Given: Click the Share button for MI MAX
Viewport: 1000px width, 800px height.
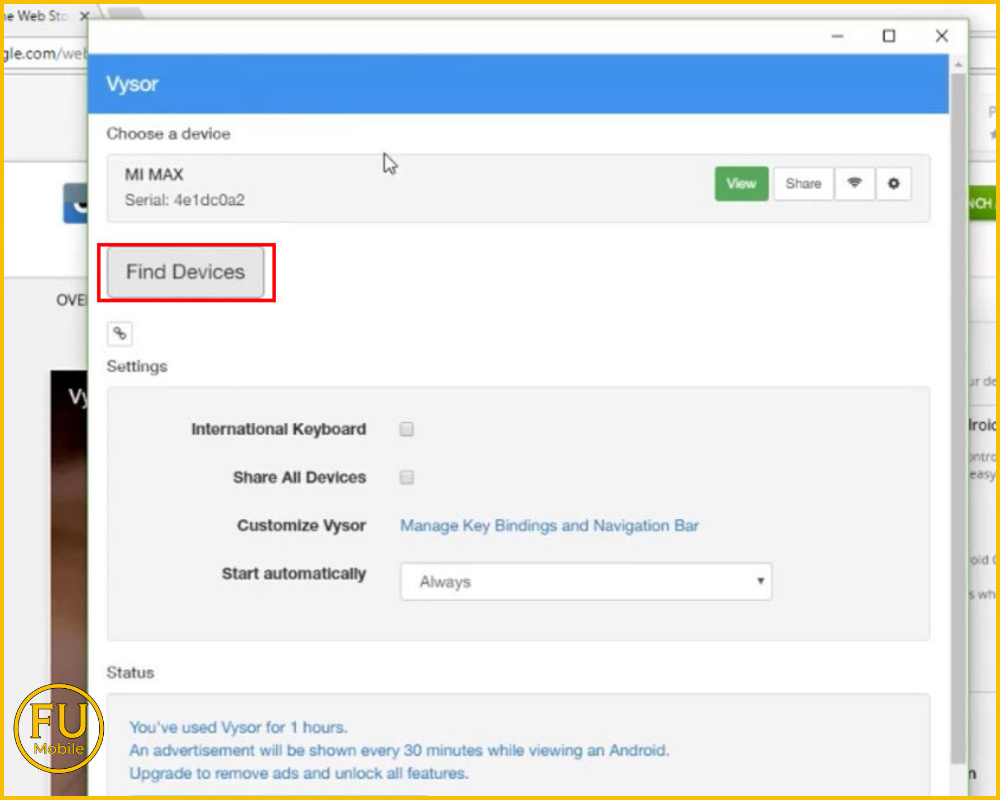Looking at the screenshot, I should point(803,184).
